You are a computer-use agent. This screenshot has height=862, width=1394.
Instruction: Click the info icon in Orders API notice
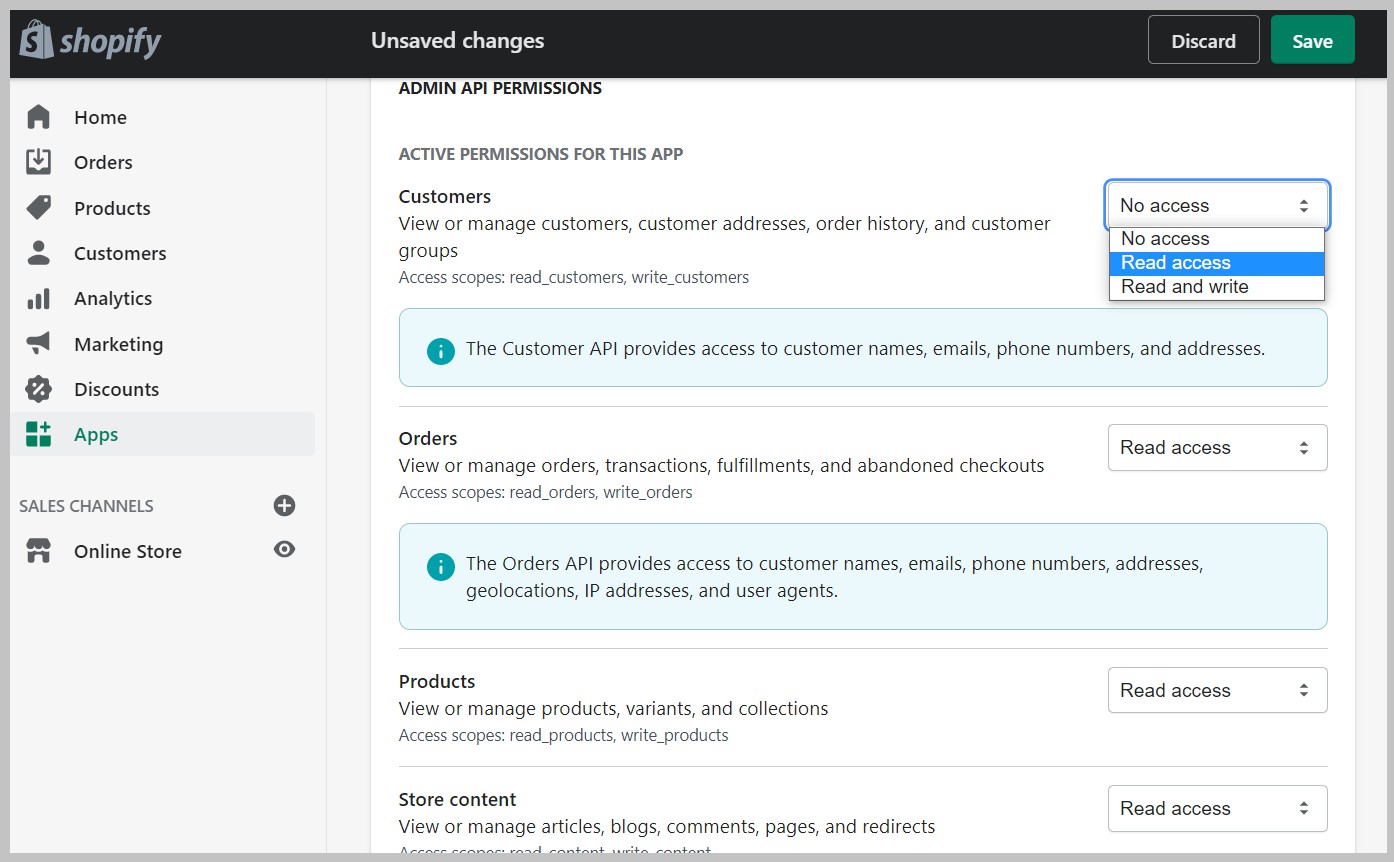[x=440, y=567]
